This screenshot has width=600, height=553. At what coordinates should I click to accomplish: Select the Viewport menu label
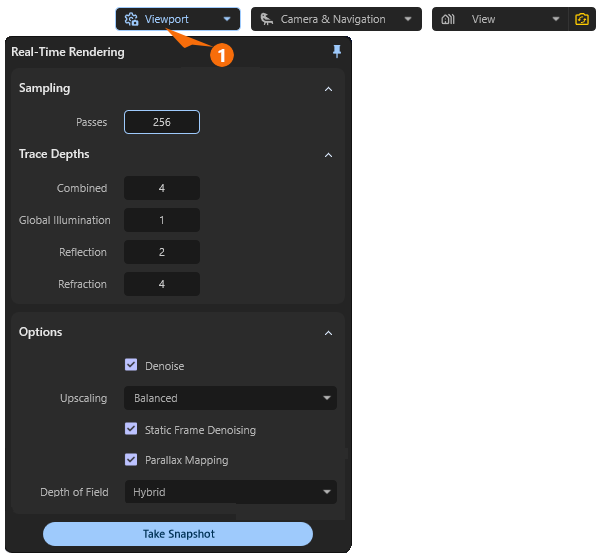click(x=166, y=19)
